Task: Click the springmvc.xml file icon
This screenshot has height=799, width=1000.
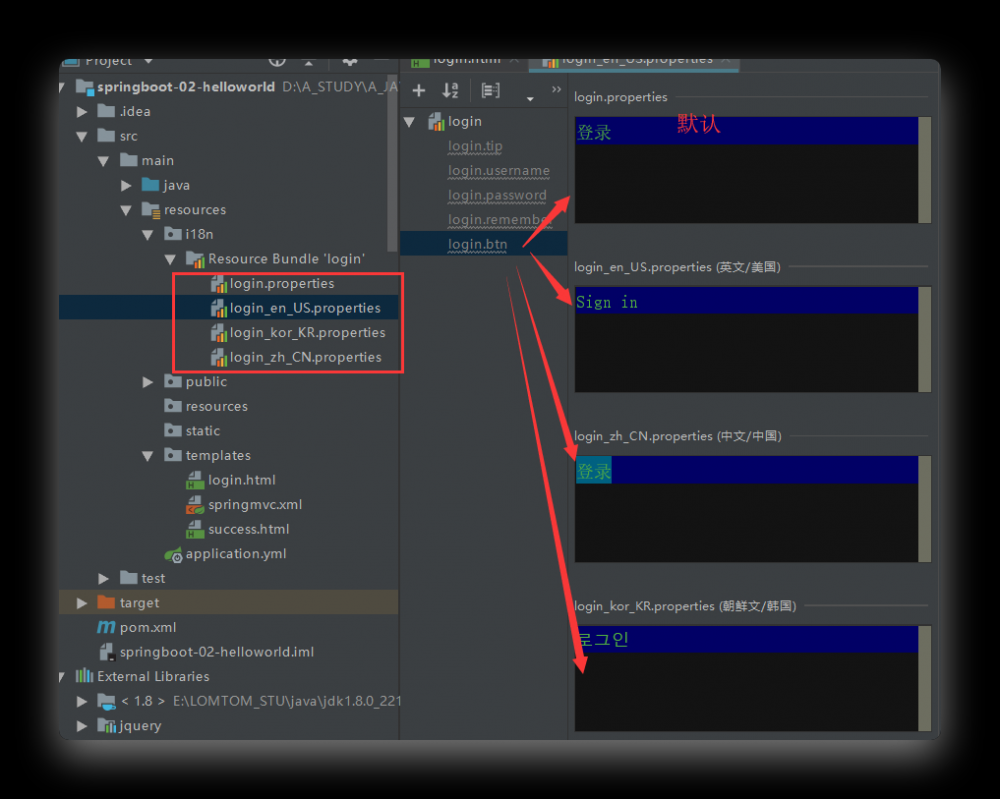Action: (x=195, y=505)
